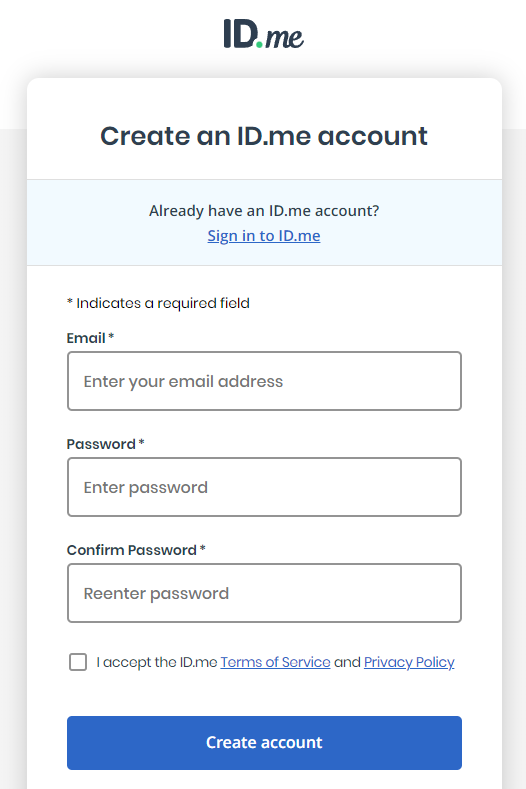Open the Sign in to ID.me link
This screenshot has width=526, height=789.
[264, 235]
